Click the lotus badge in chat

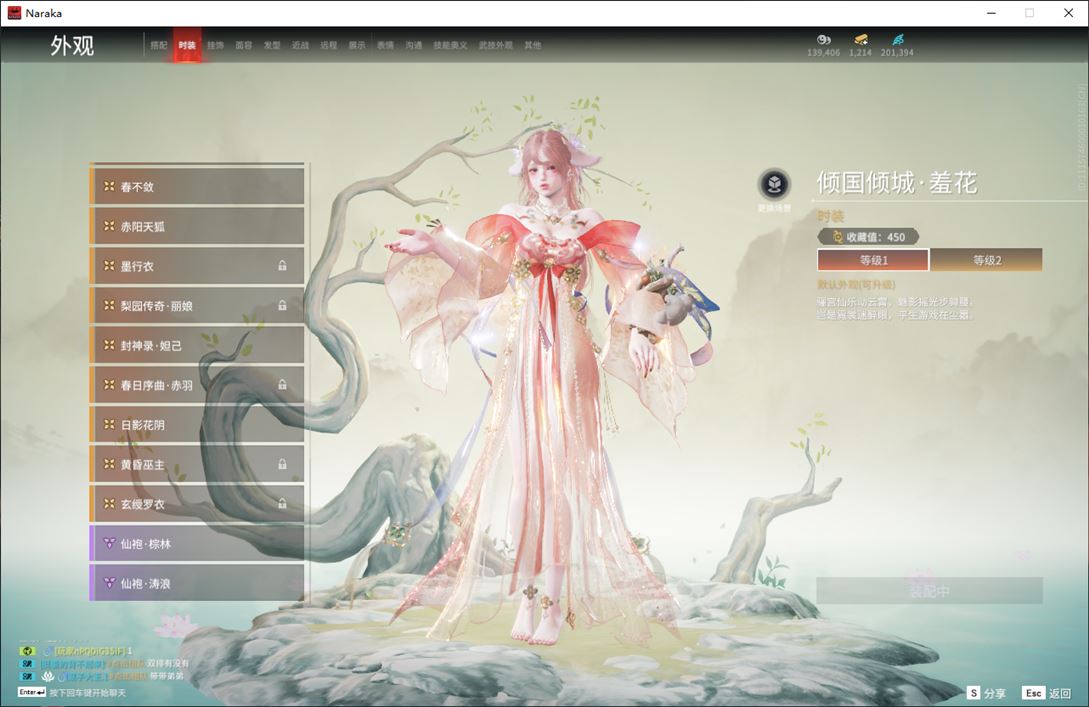tap(48, 676)
